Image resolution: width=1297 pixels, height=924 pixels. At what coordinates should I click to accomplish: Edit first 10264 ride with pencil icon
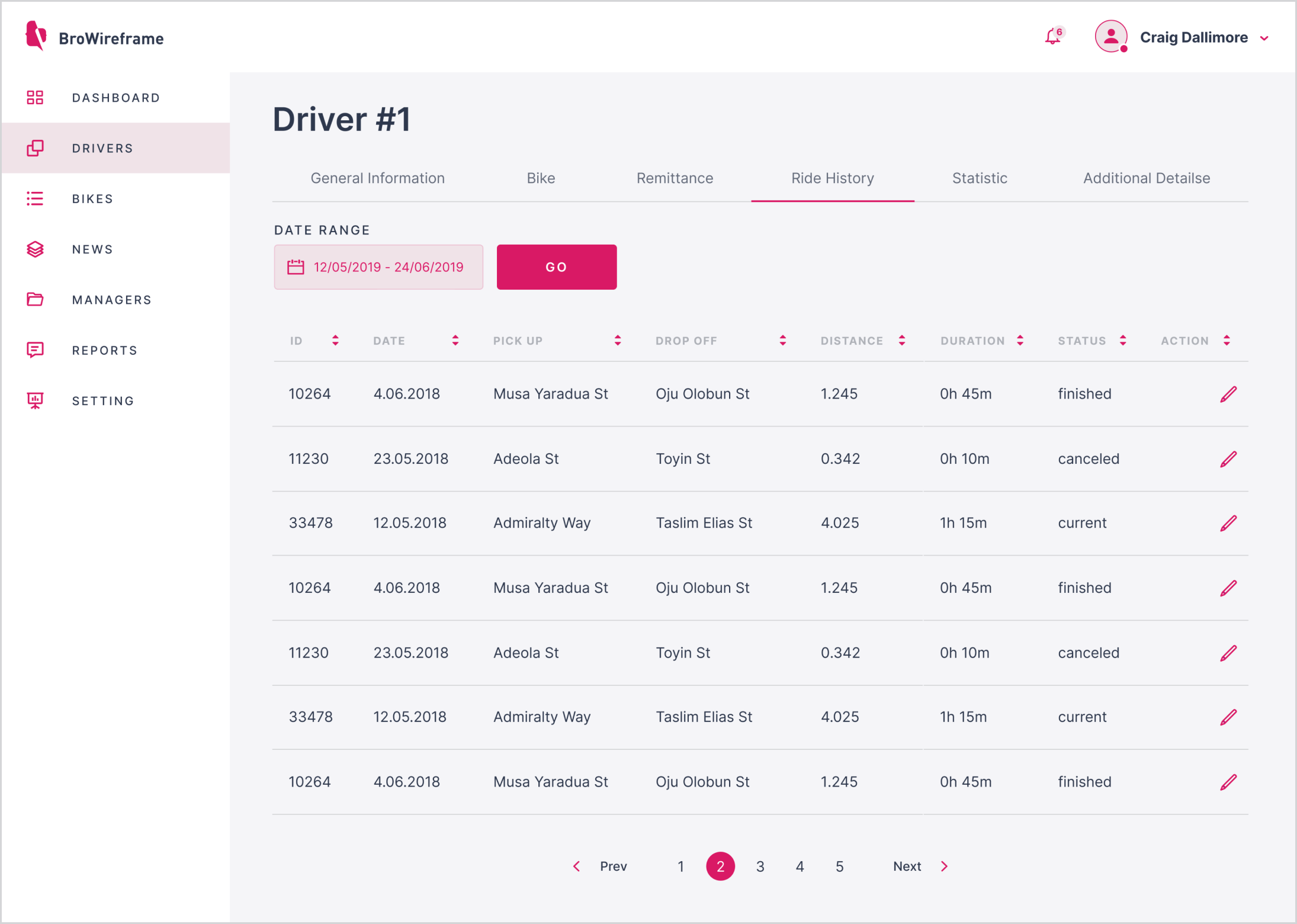coord(1228,394)
